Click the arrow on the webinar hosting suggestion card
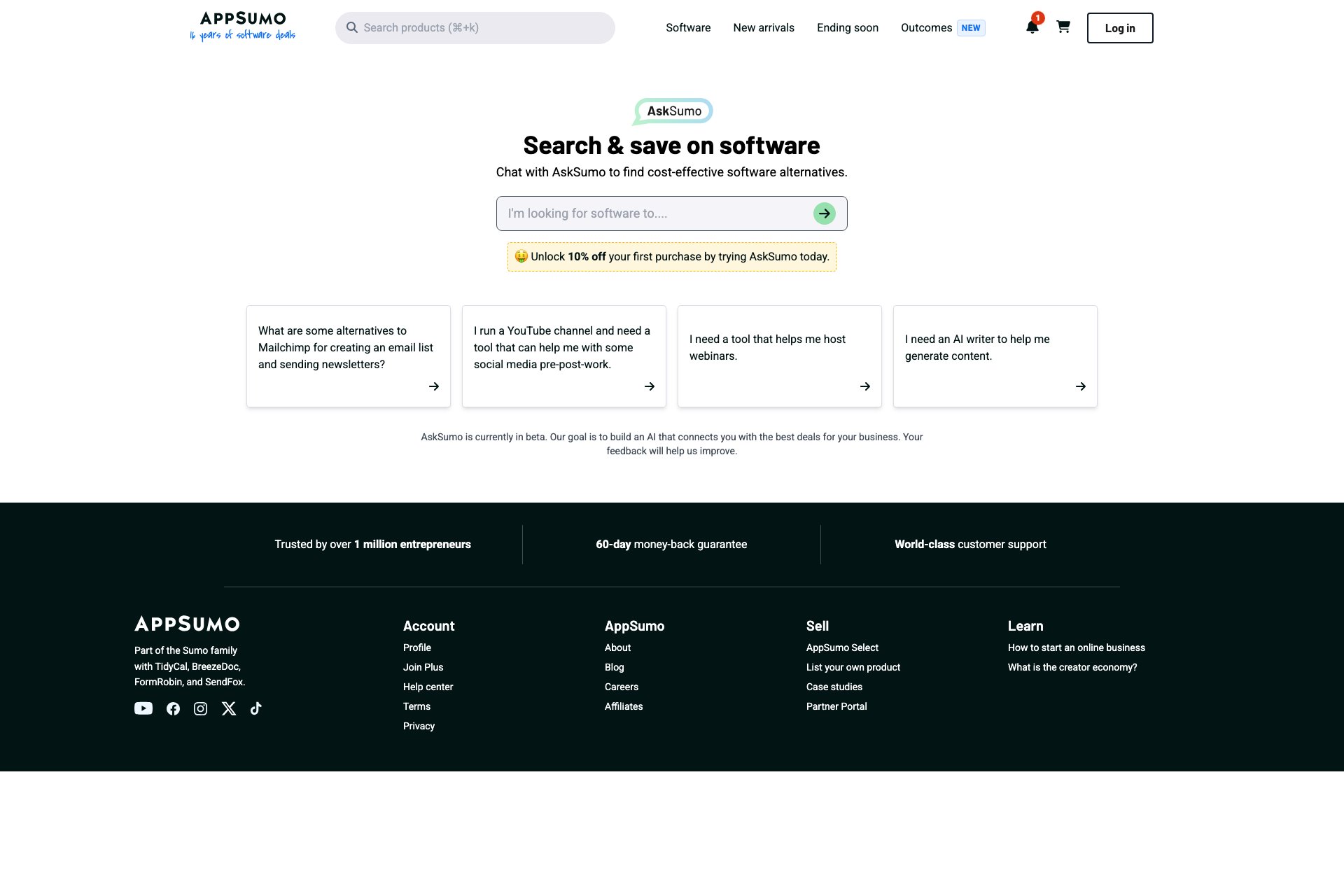1344x896 pixels. tap(865, 386)
